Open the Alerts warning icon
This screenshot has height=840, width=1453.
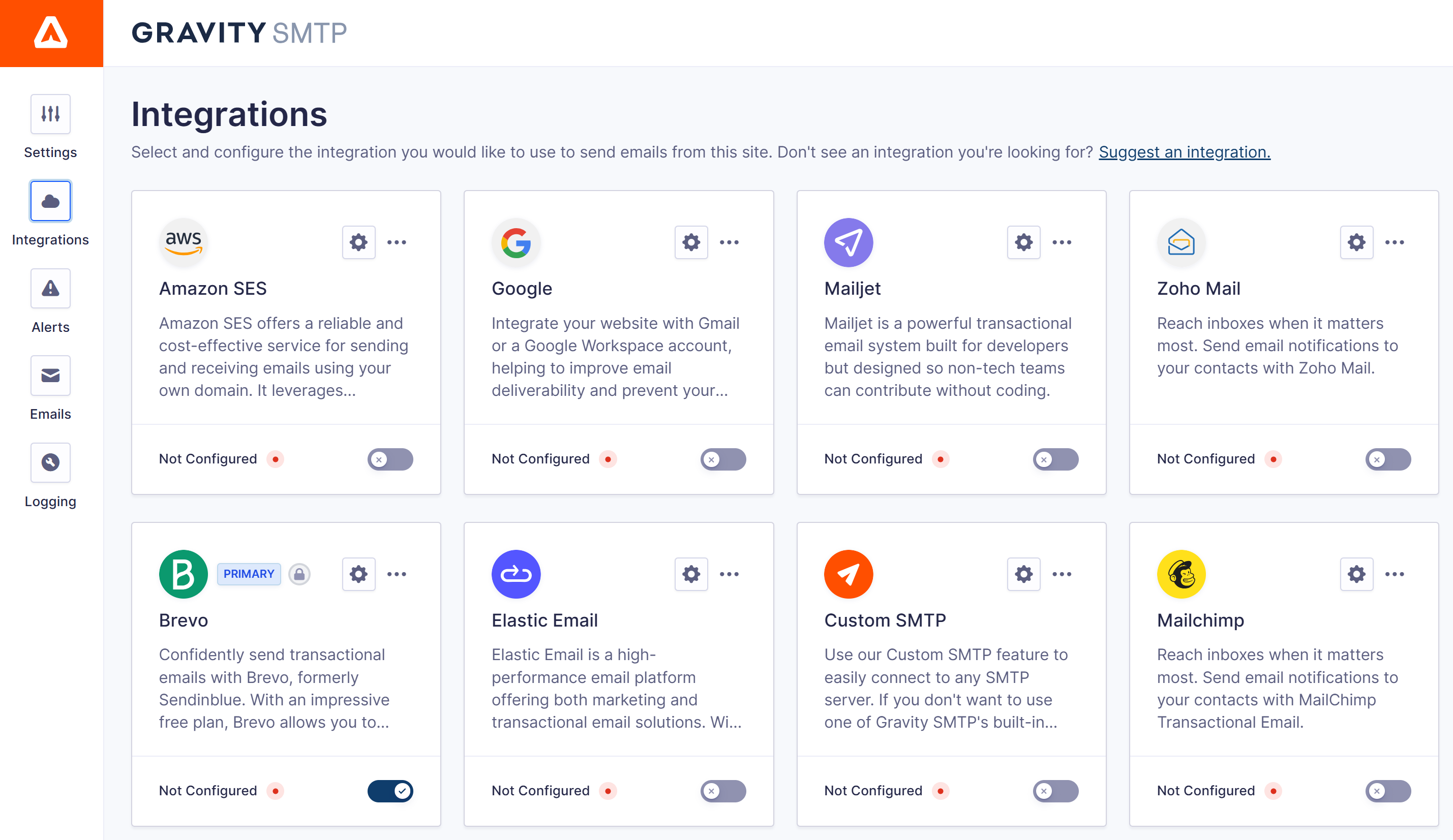click(x=51, y=288)
